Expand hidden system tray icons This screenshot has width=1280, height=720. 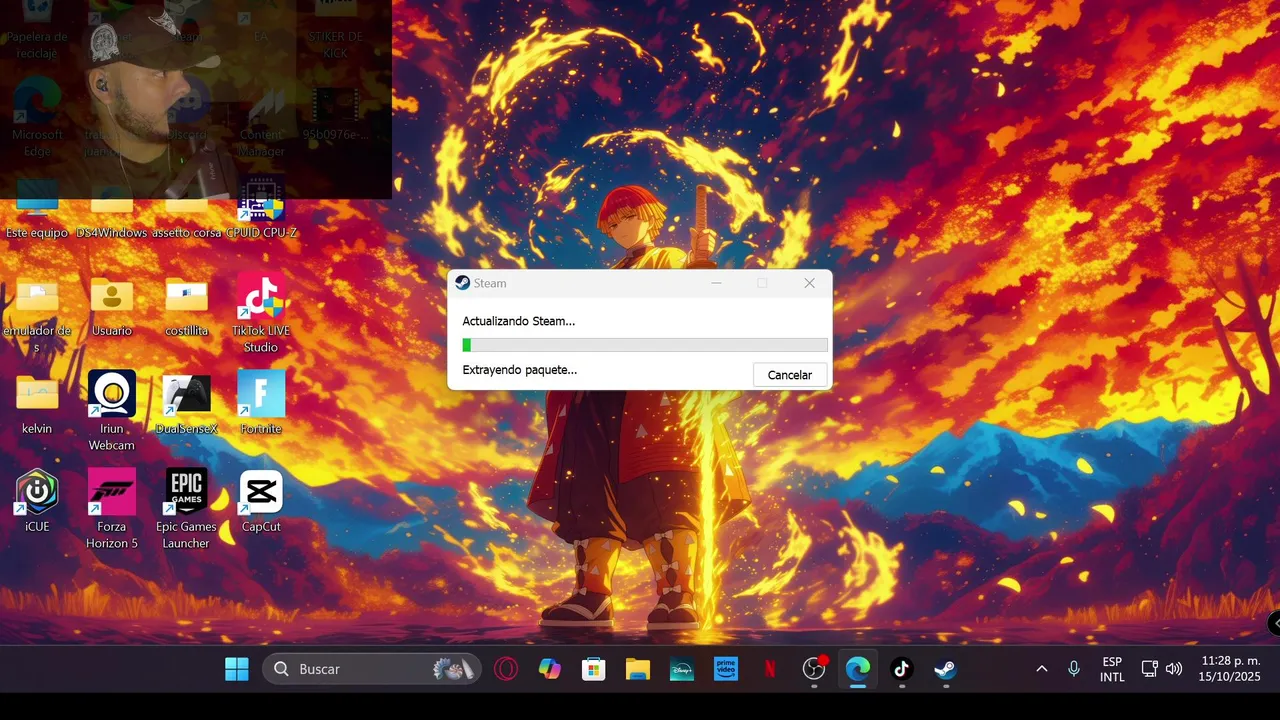(x=1041, y=669)
